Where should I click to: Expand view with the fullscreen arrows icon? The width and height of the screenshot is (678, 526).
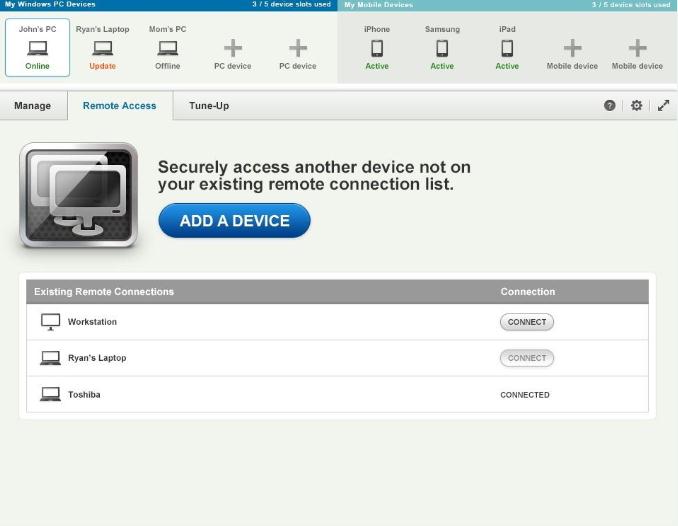[663, 105]
